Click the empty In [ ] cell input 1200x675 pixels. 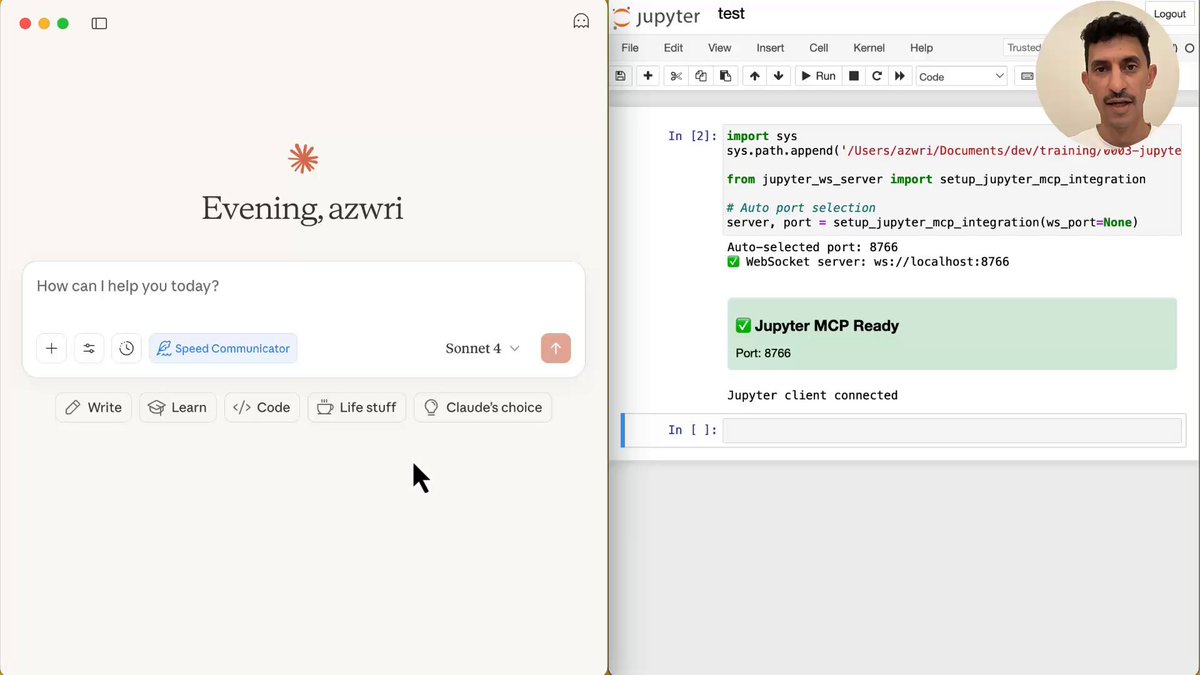point(952,430)
